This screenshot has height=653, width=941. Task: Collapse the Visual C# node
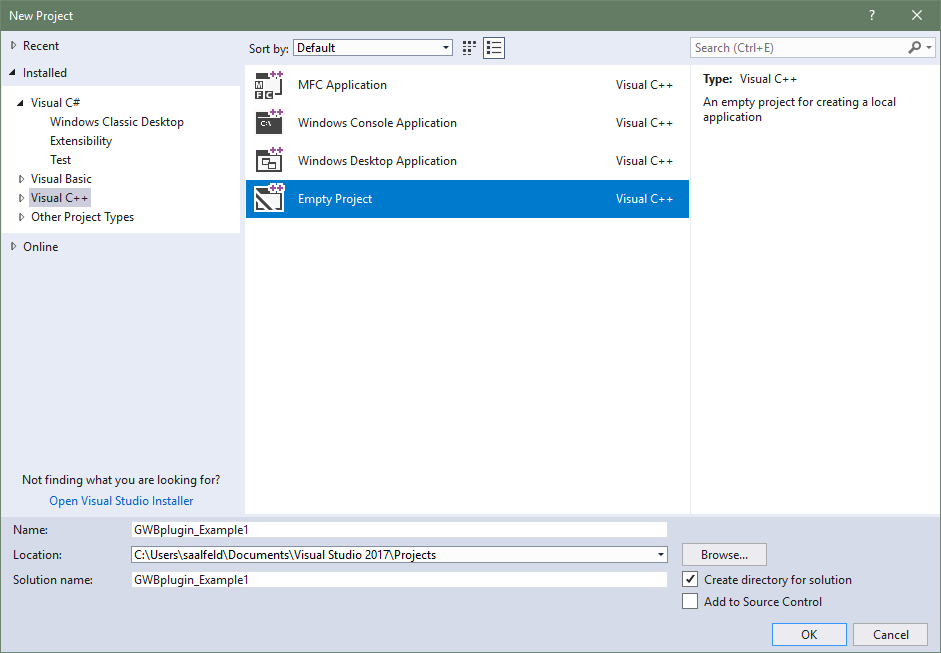pyautogui.click(x=20, y=103)
